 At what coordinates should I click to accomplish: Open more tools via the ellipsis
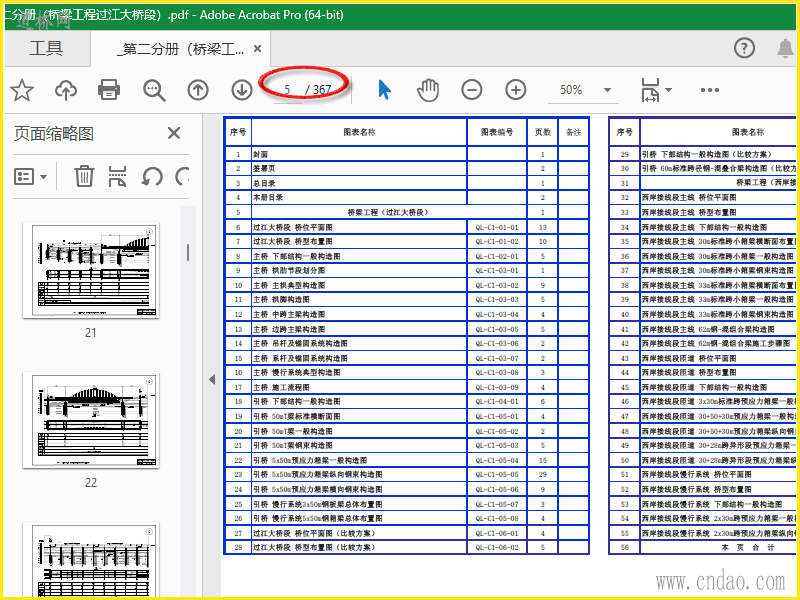point(710,90)
